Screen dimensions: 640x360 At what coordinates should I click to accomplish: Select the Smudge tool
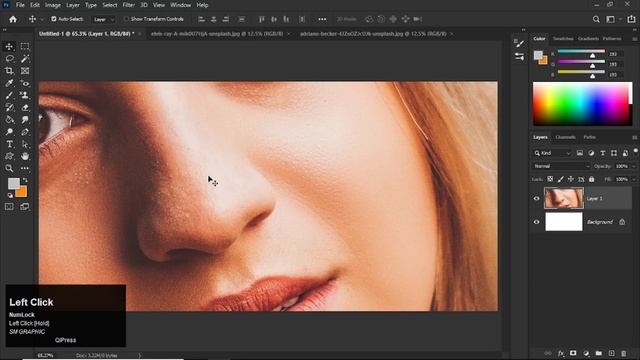(x=25, y=120)
